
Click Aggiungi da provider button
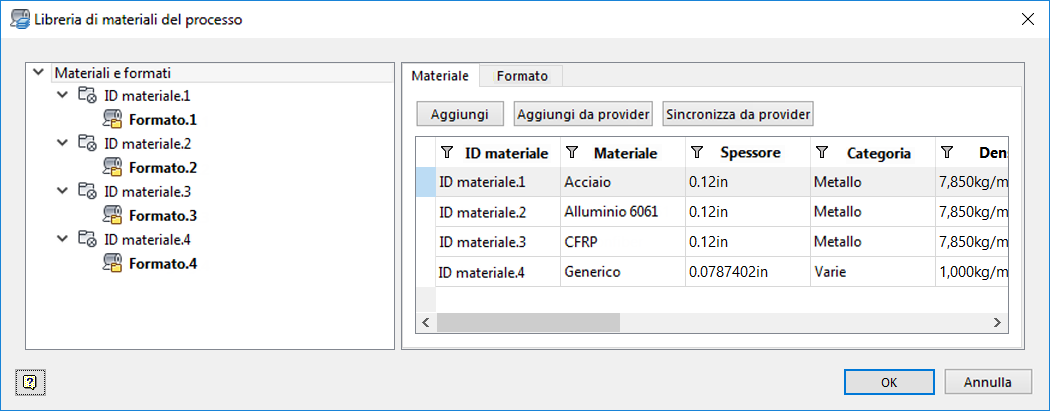coord(584,114)
